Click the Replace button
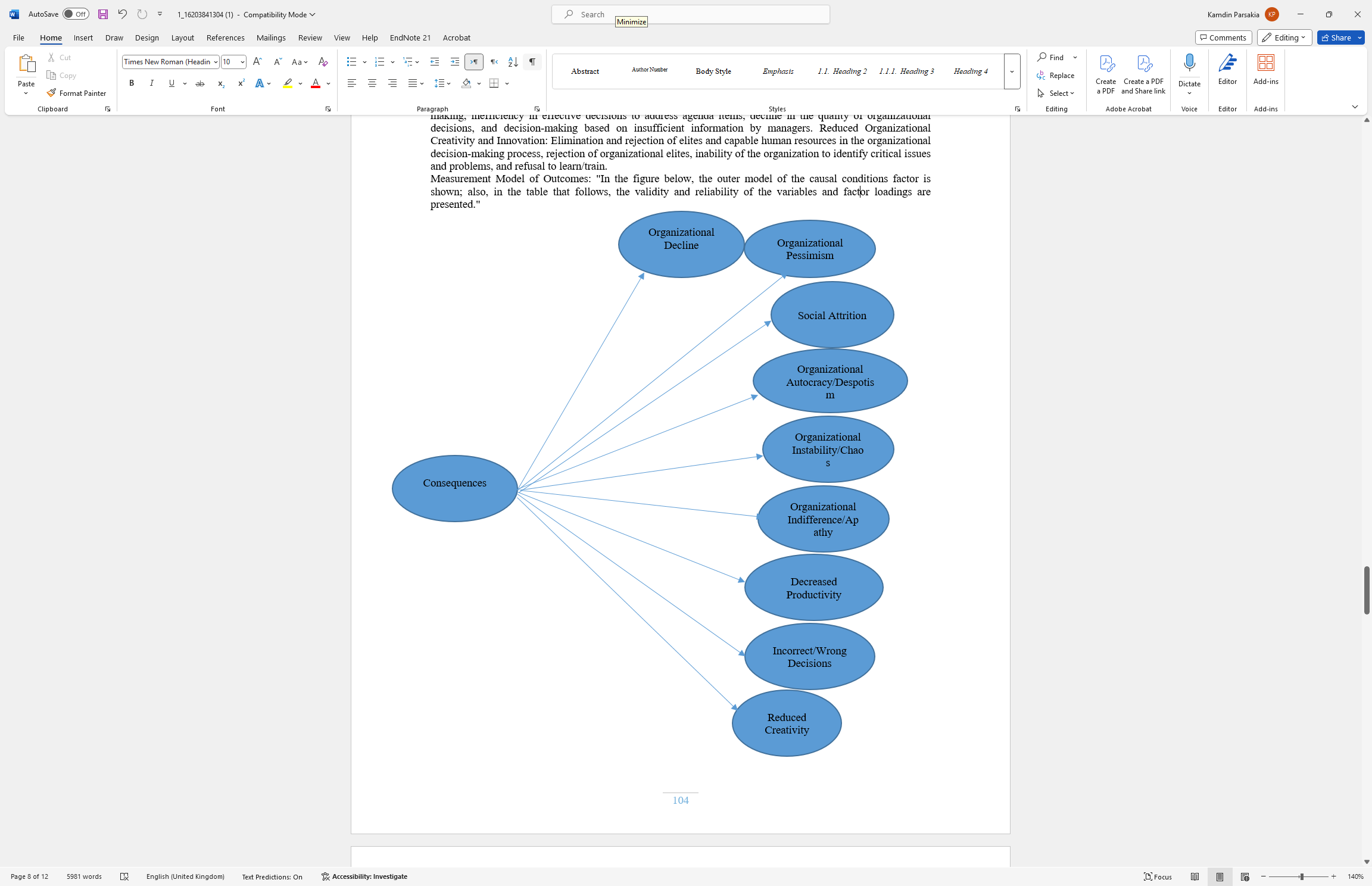 [1056, 75]
